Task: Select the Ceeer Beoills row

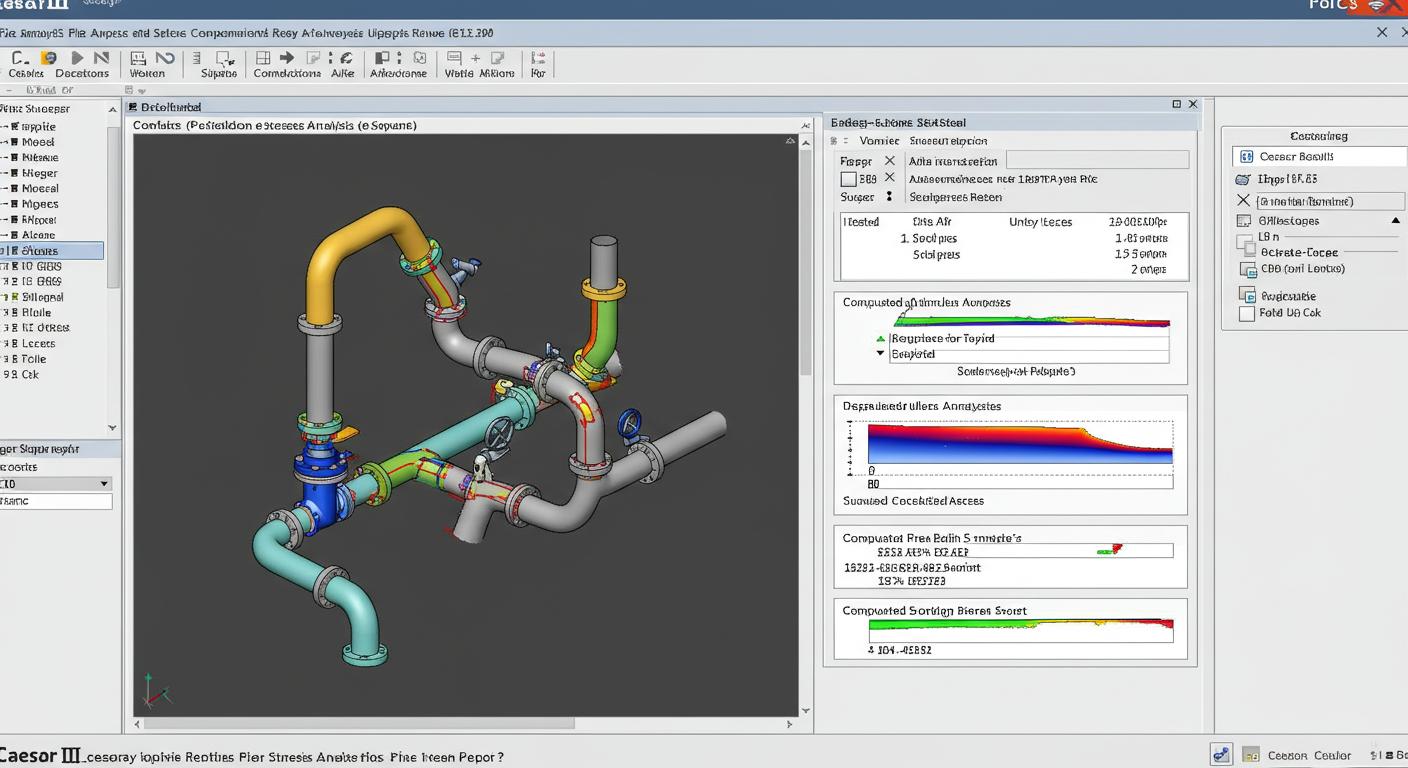Action: coord(1319,156)
